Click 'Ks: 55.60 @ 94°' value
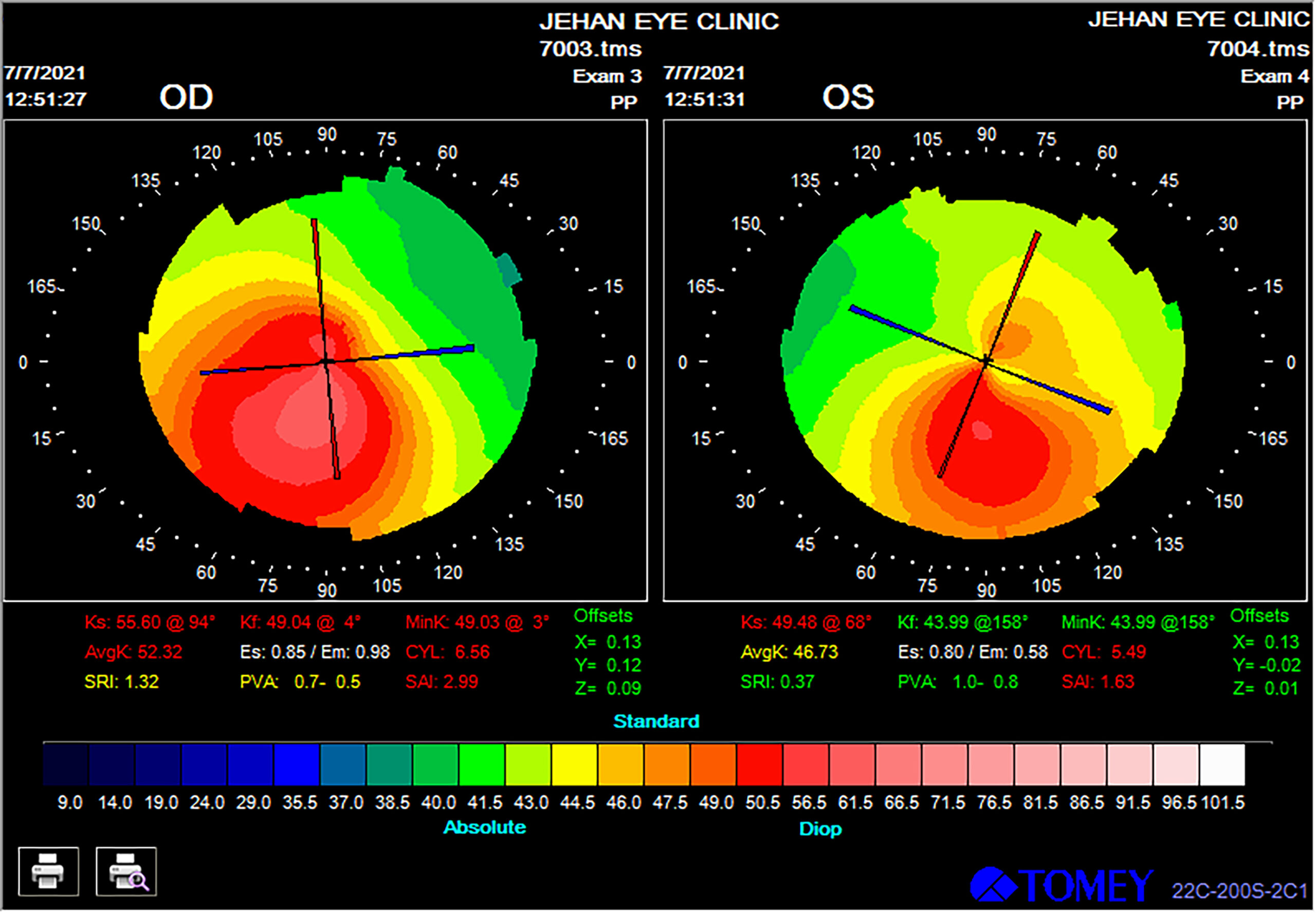Viewport: 1316px width, 913px height. [x=150, y=623]
